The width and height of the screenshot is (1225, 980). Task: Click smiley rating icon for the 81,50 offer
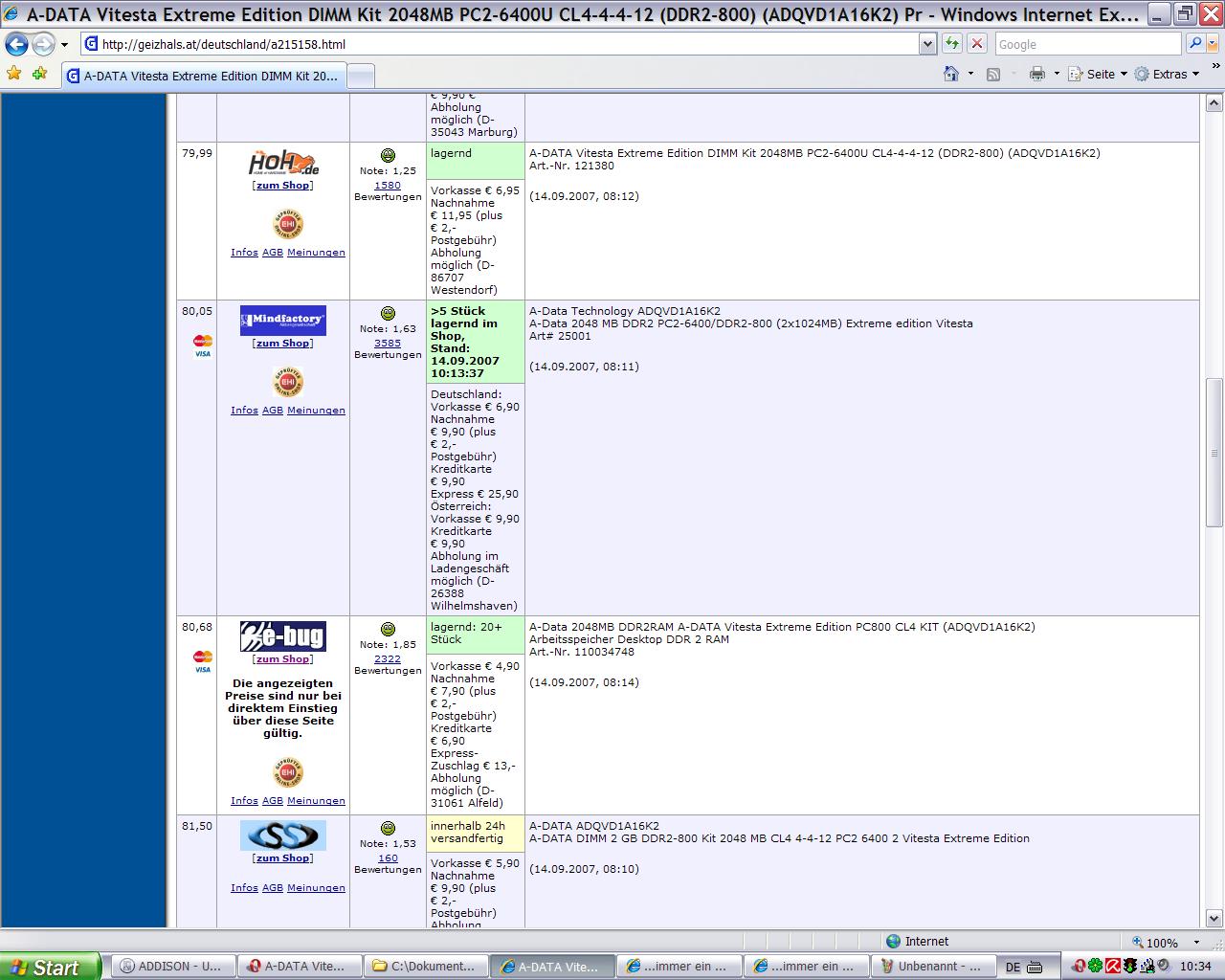tap(388, 829)
